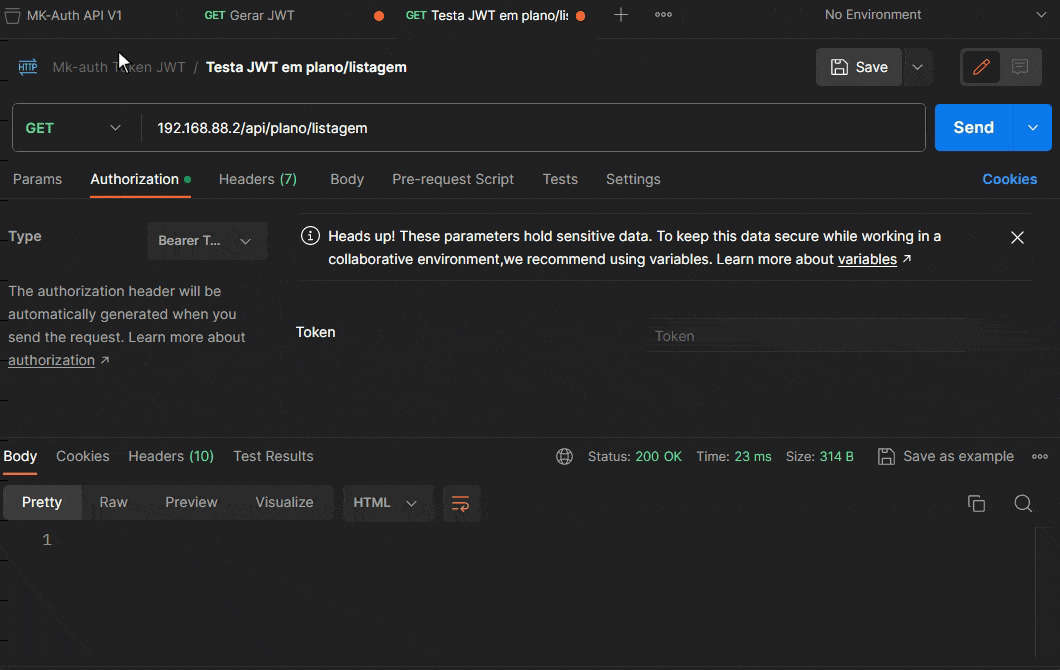
Task: Click the pencil edit mode icon
Action: click(981, 67)
